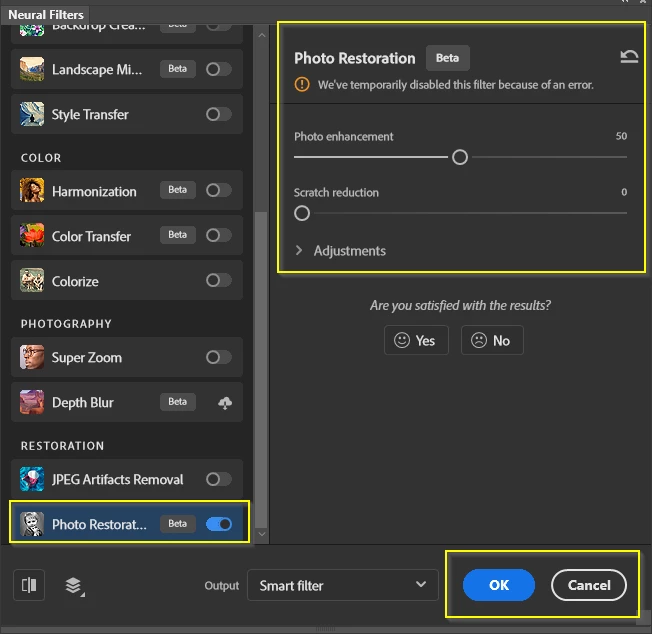This screenshot has width=652, height=634.
Task: Open the Output Smart filter dropdown
Action: [343, 585]
